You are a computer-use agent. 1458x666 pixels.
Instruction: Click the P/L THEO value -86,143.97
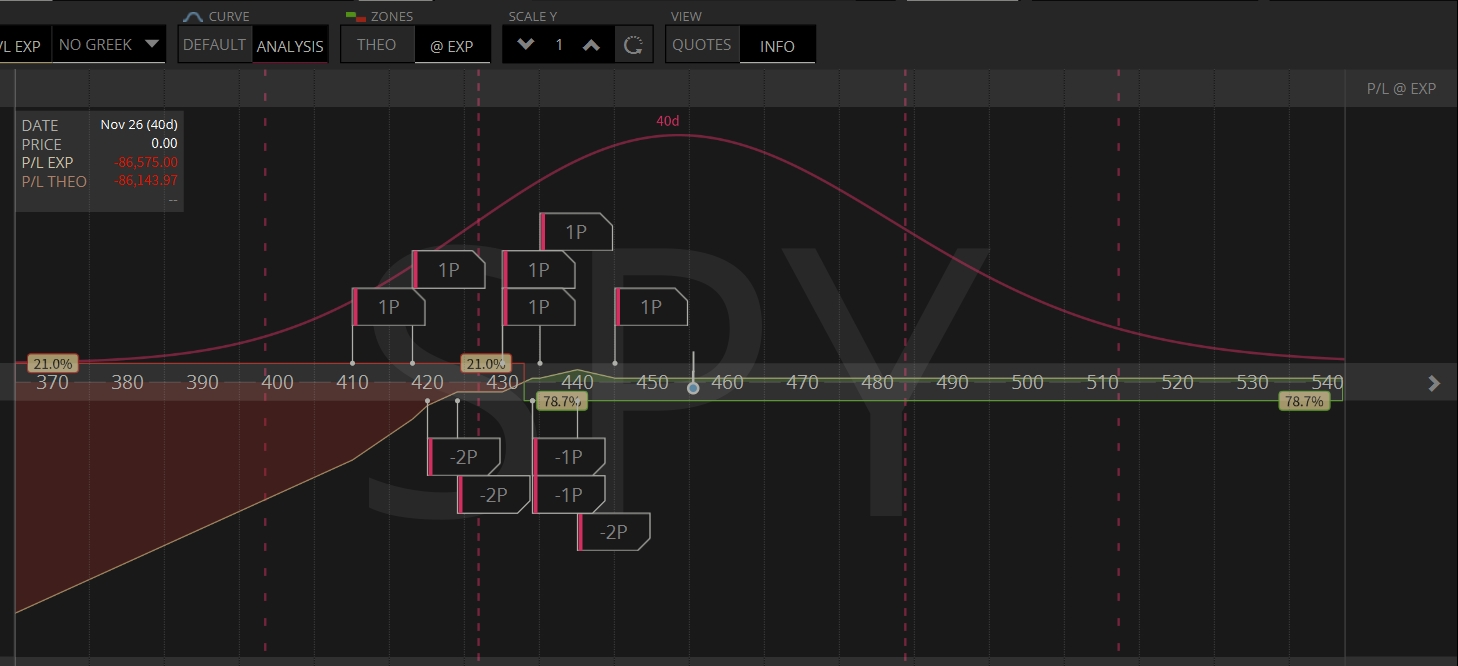(146, 181)
